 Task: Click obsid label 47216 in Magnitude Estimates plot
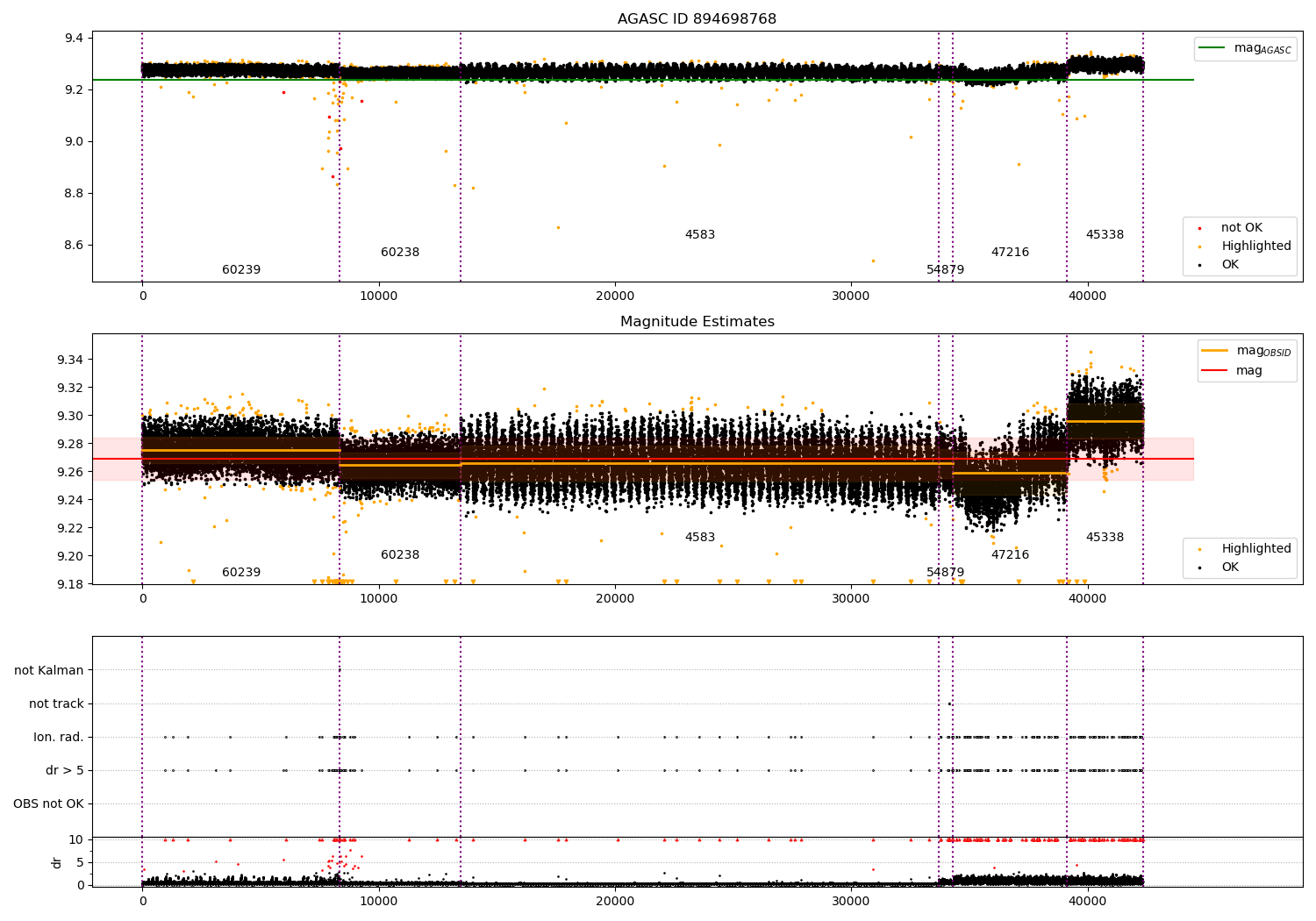(x=1010, y=554)
